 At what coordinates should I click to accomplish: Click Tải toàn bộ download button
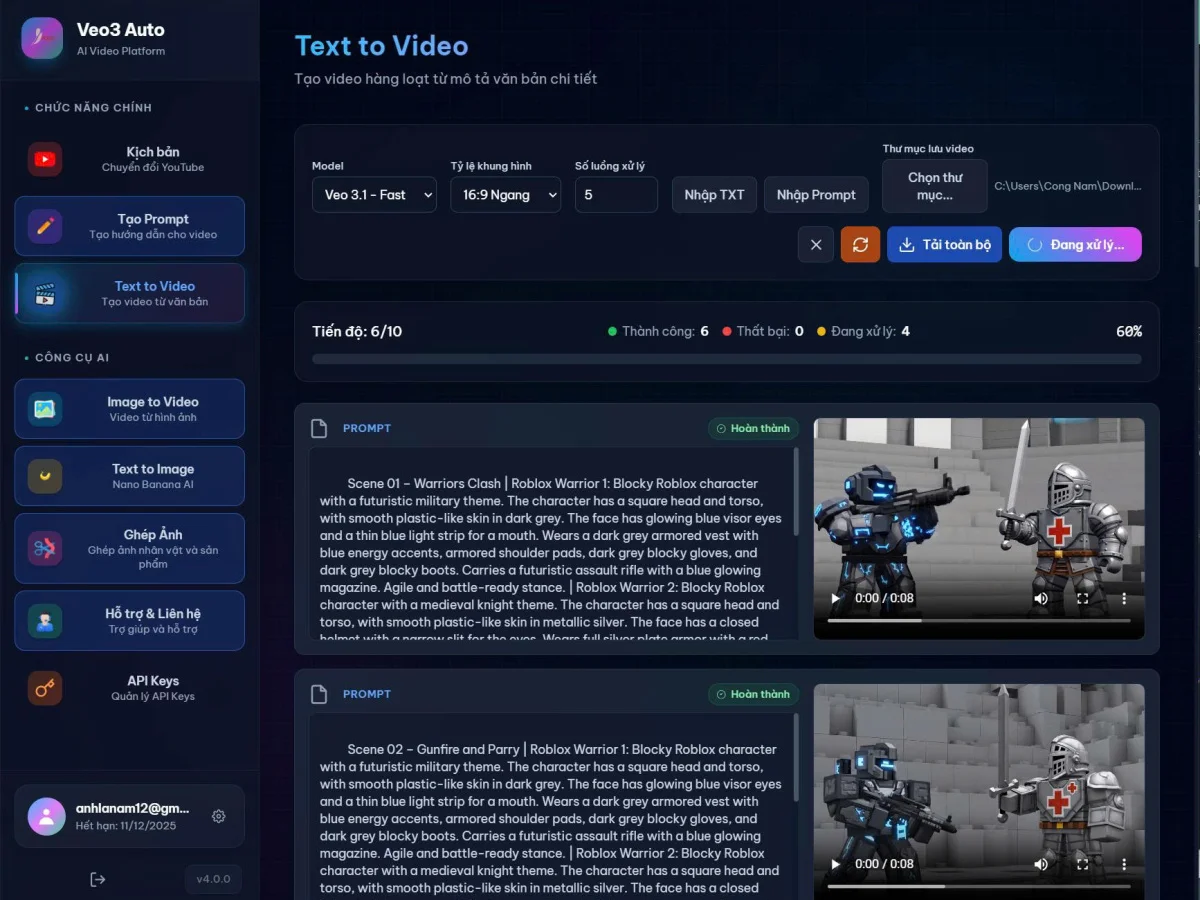pos(944,245)
